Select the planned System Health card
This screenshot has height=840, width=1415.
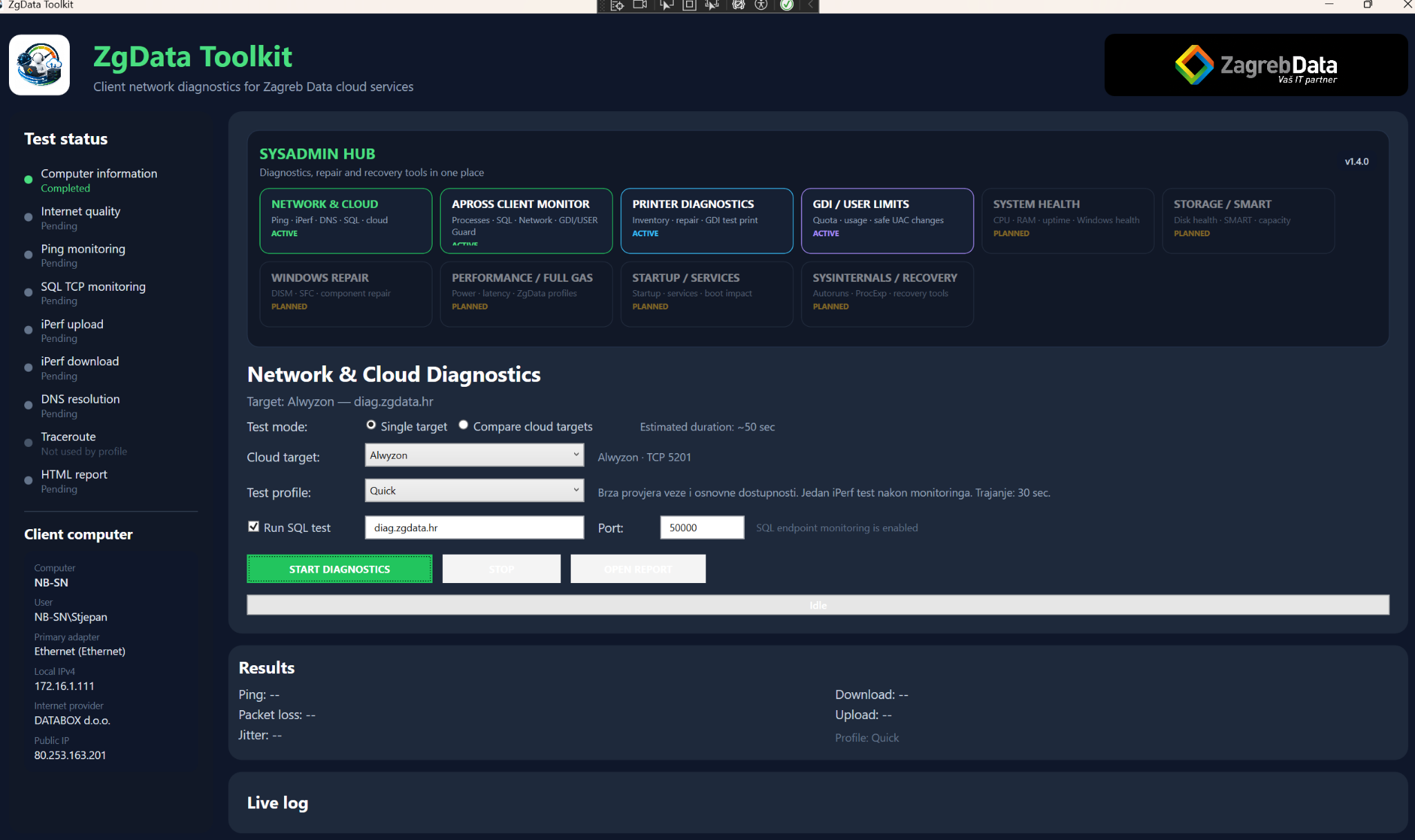(x=1067, y=221)
